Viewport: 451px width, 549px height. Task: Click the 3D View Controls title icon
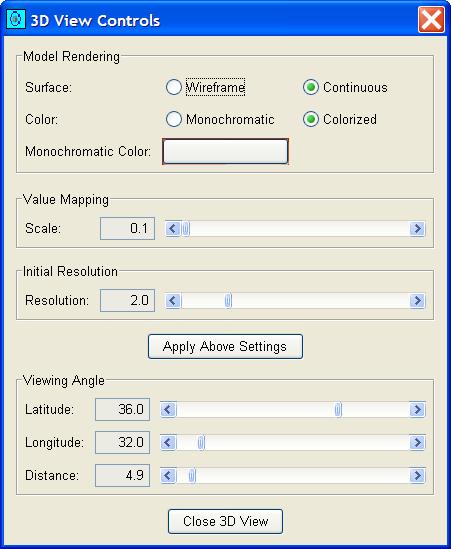[16, 20]
